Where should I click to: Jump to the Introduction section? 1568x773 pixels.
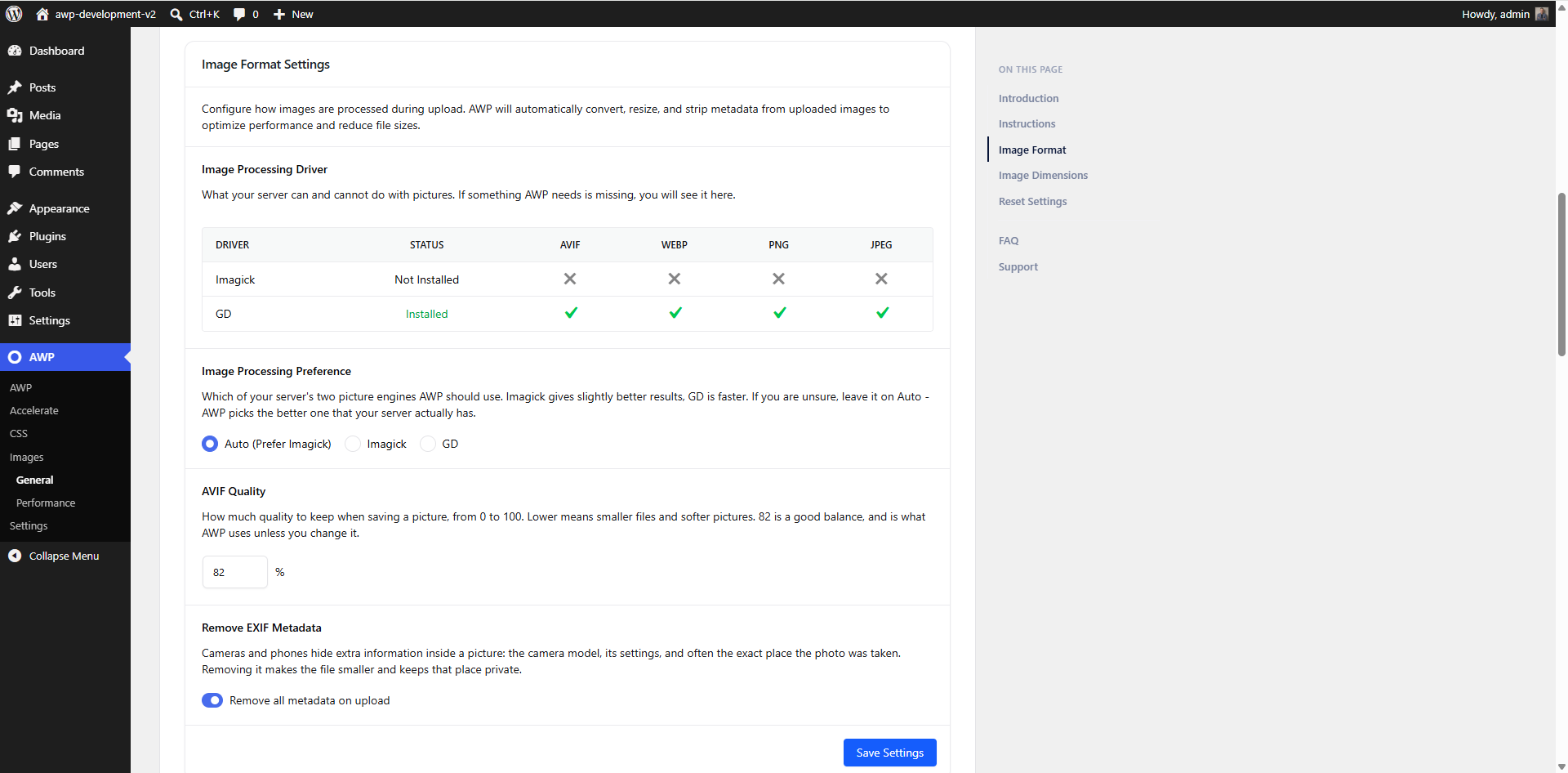(1028, 98)
